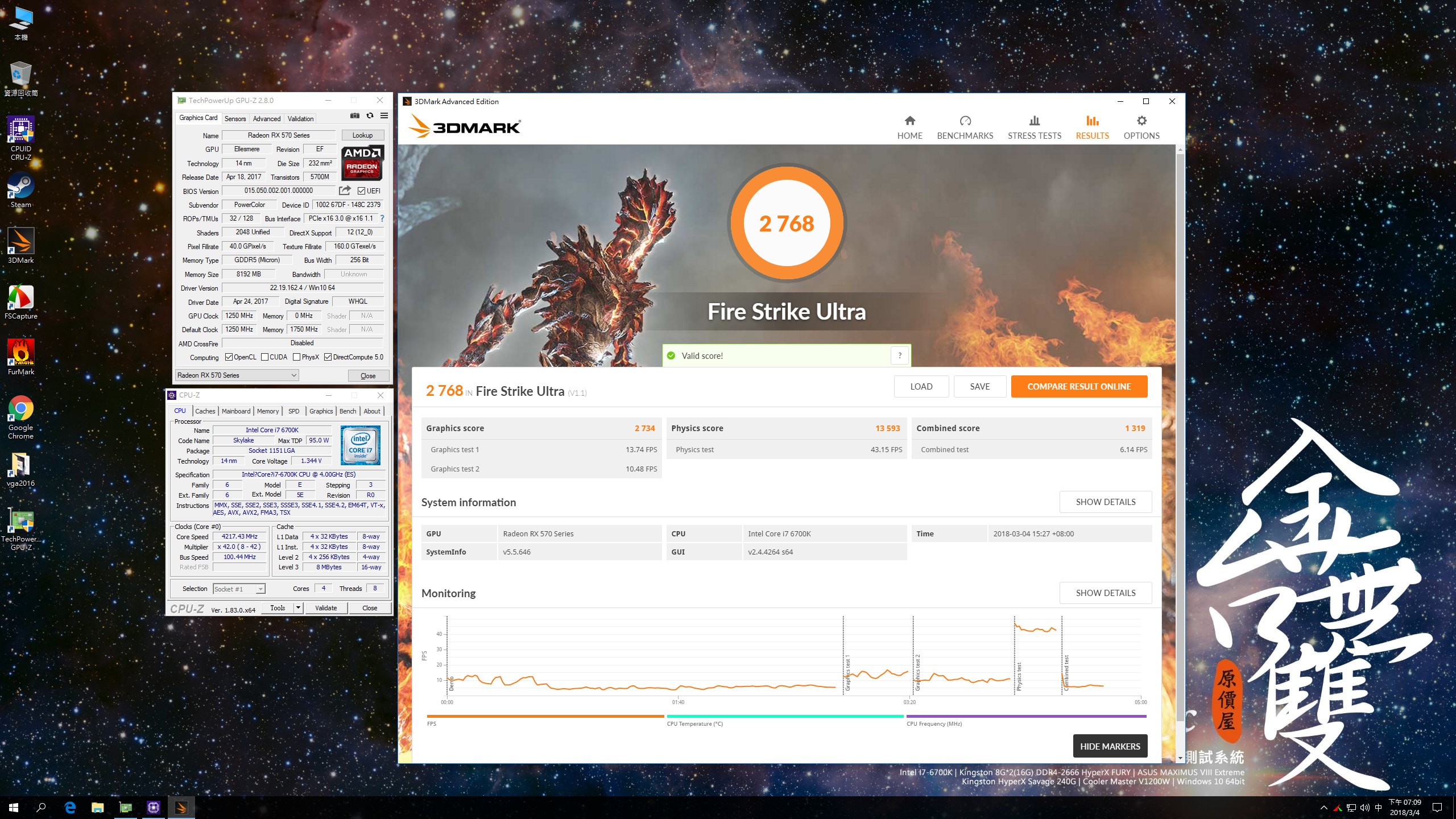Click HIDE MARKERS button

[x=1110, y=746]
